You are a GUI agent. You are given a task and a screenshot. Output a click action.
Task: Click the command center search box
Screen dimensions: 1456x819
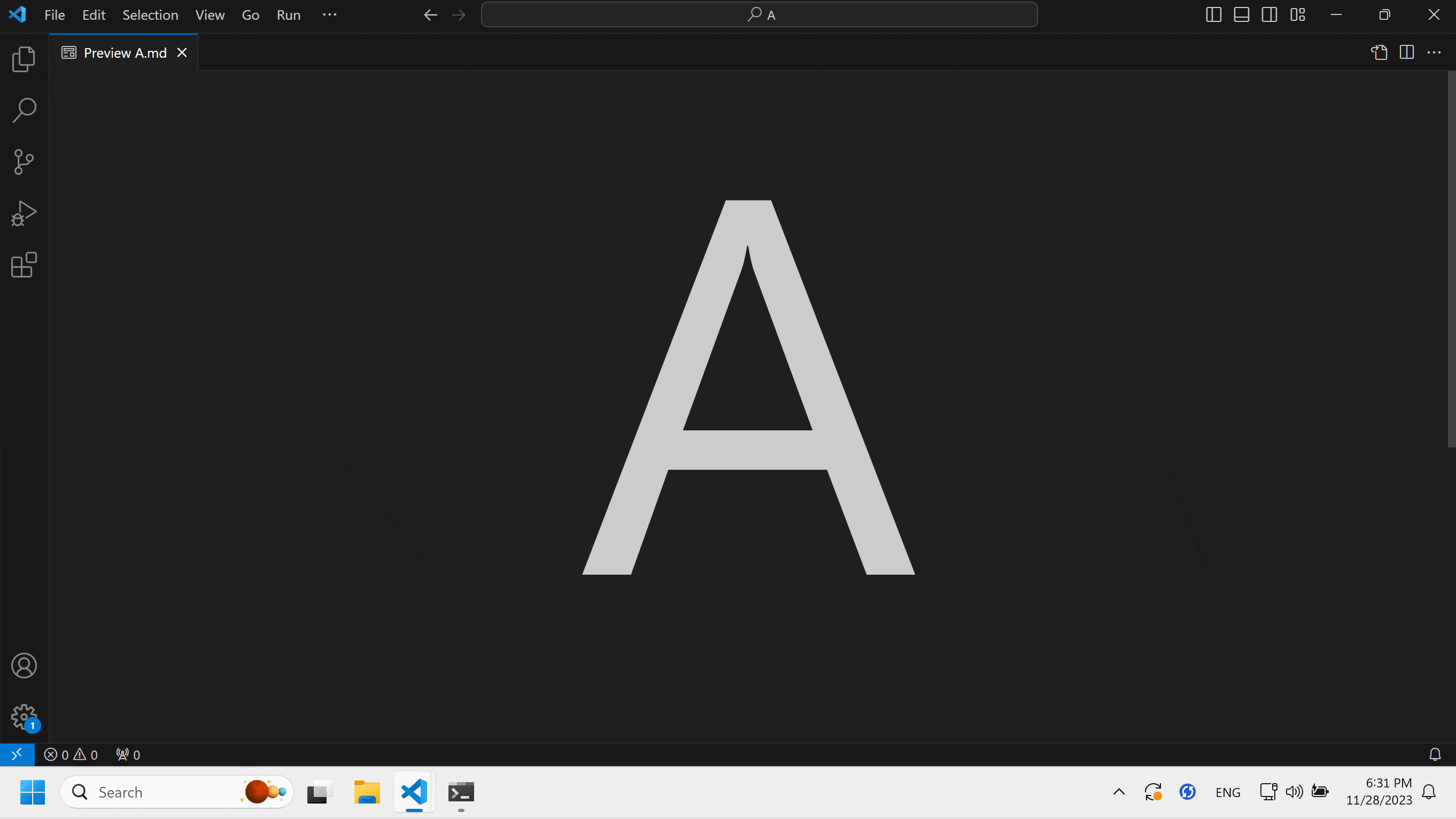pyautogui.click(x=758, y=14)
